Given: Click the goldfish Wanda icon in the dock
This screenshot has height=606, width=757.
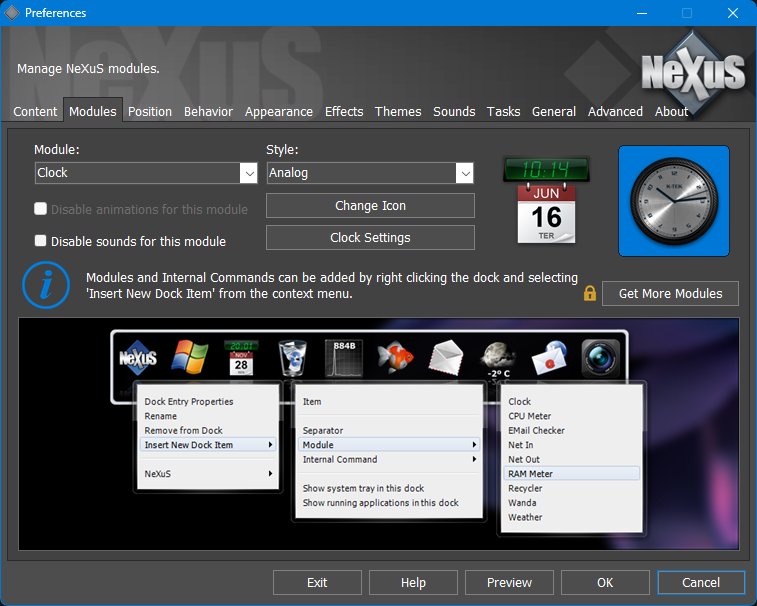Looking at the screenshot, I should tap(395, 357).
